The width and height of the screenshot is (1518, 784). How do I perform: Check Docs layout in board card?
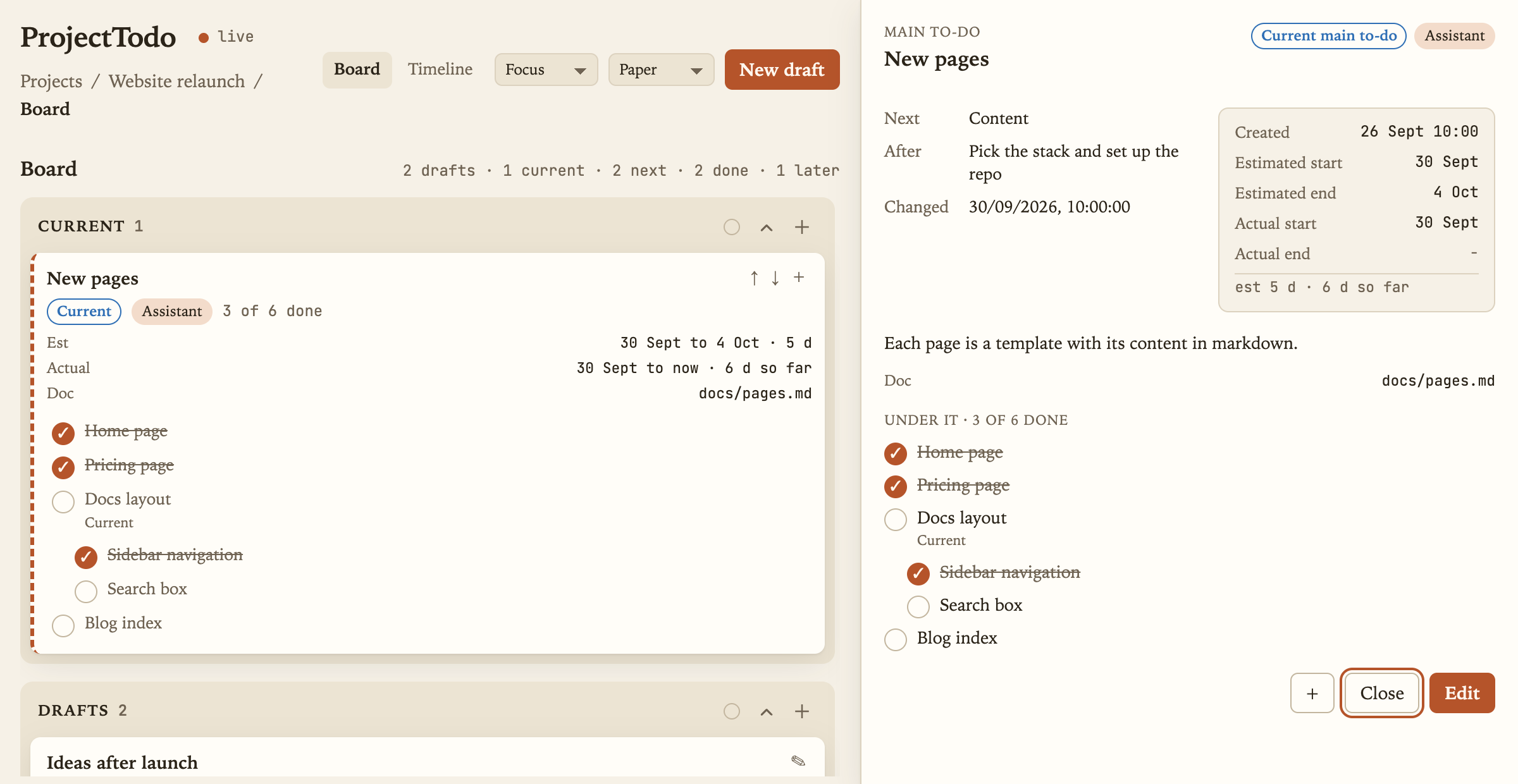pos(63,501)
